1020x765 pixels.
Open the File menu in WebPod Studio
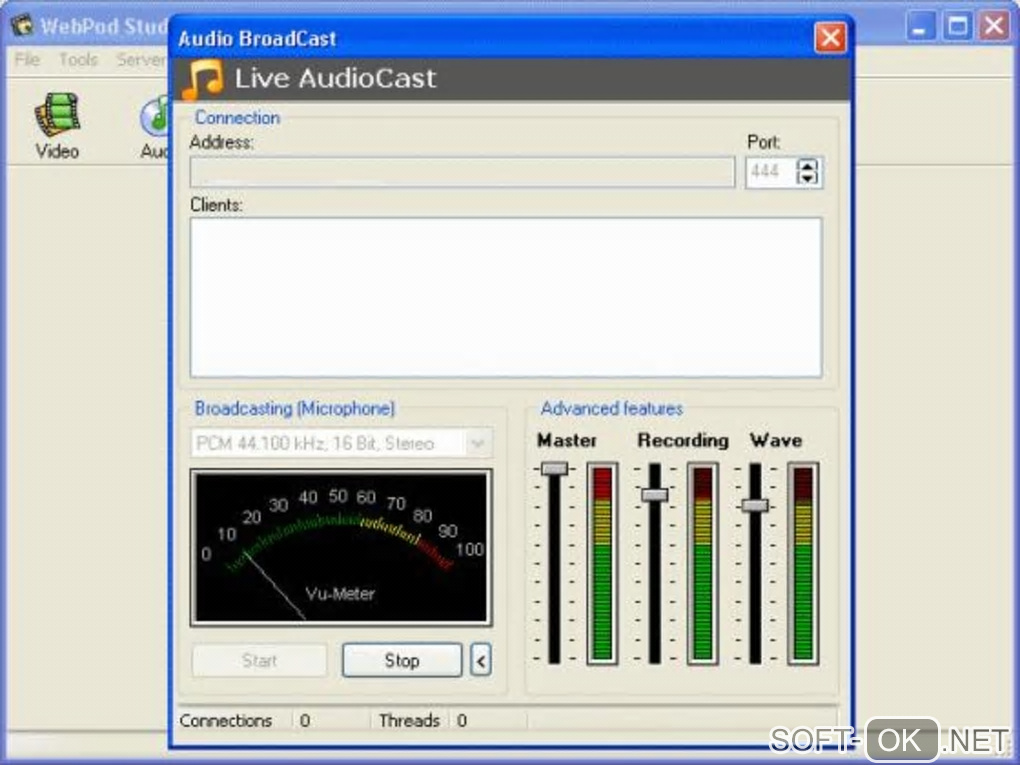click(27, 60)
